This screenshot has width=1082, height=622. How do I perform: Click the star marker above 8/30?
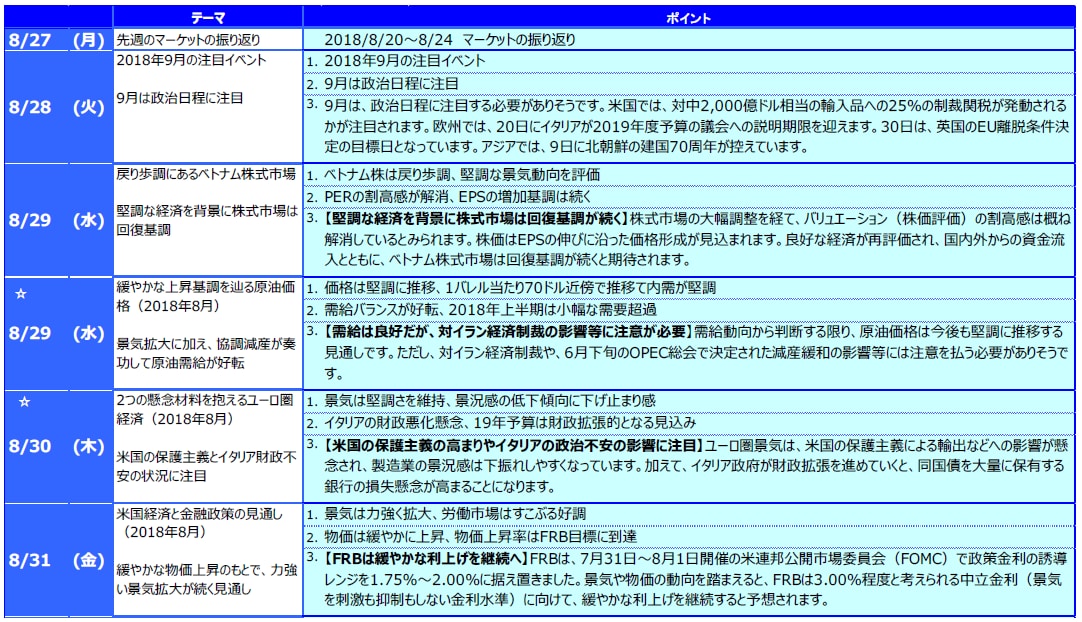[26, 401]
